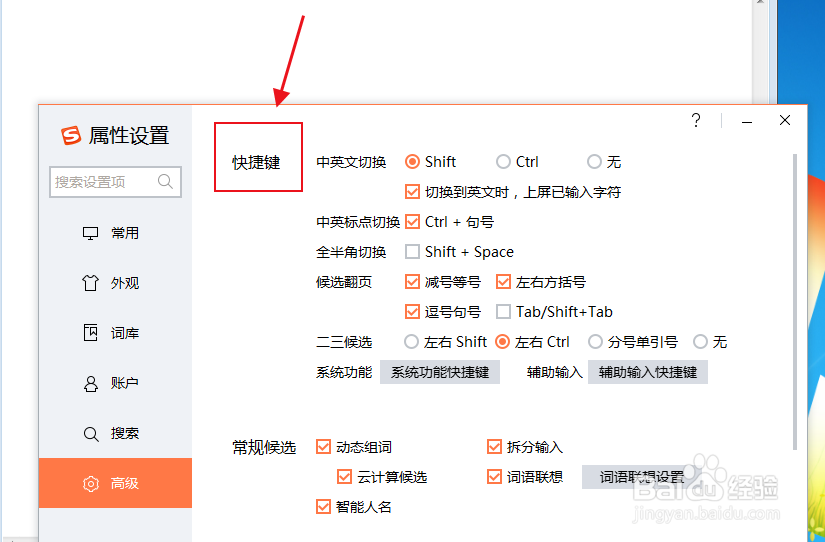Open the 外观 shirt icon section
825x542 pixels.
(90, 283)
